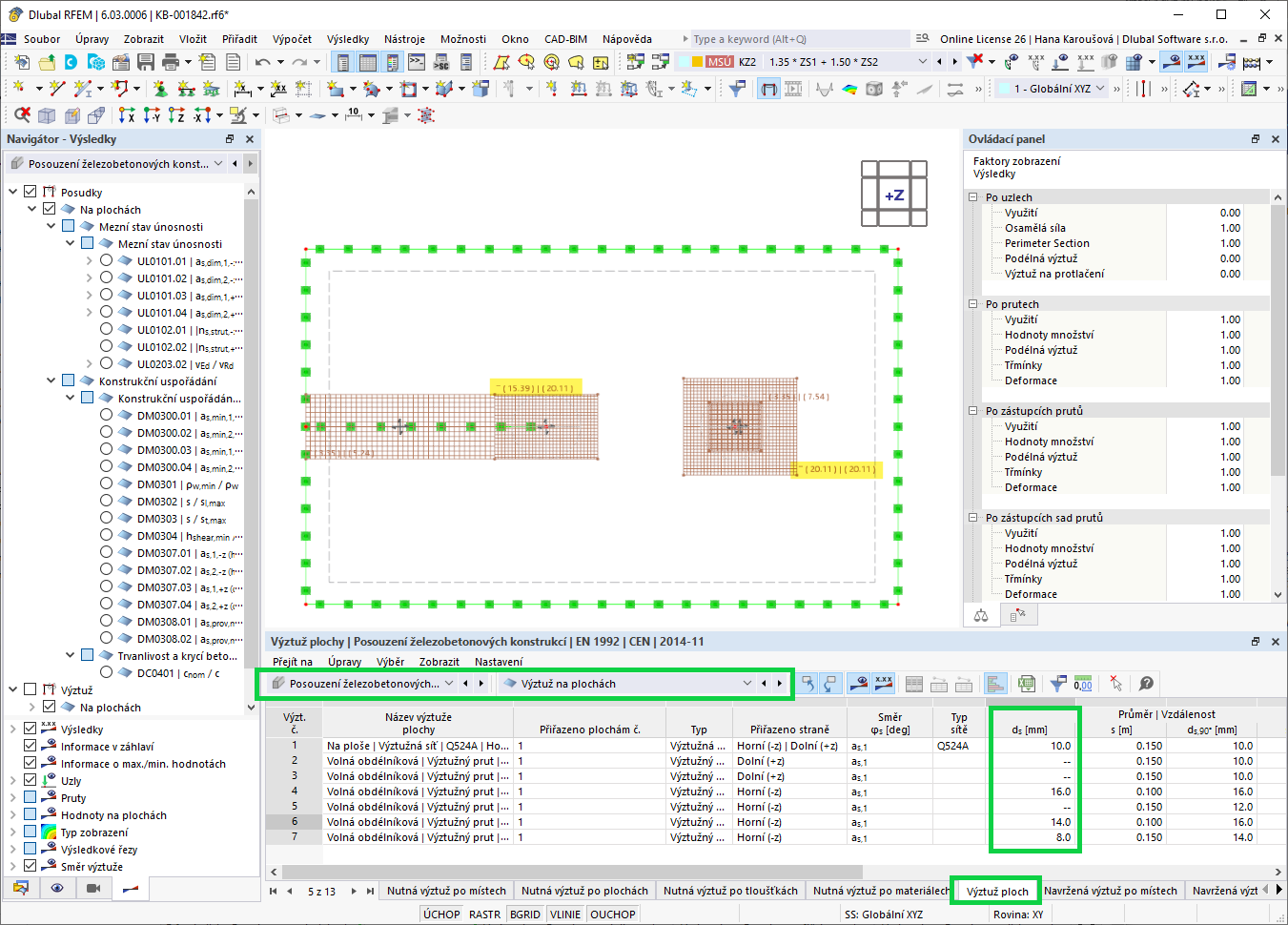Viewport: 1288px width, 925px height.
Task: Click the 0,00 decimal places icon in table toolbar
Action: tap(1083, 684)
